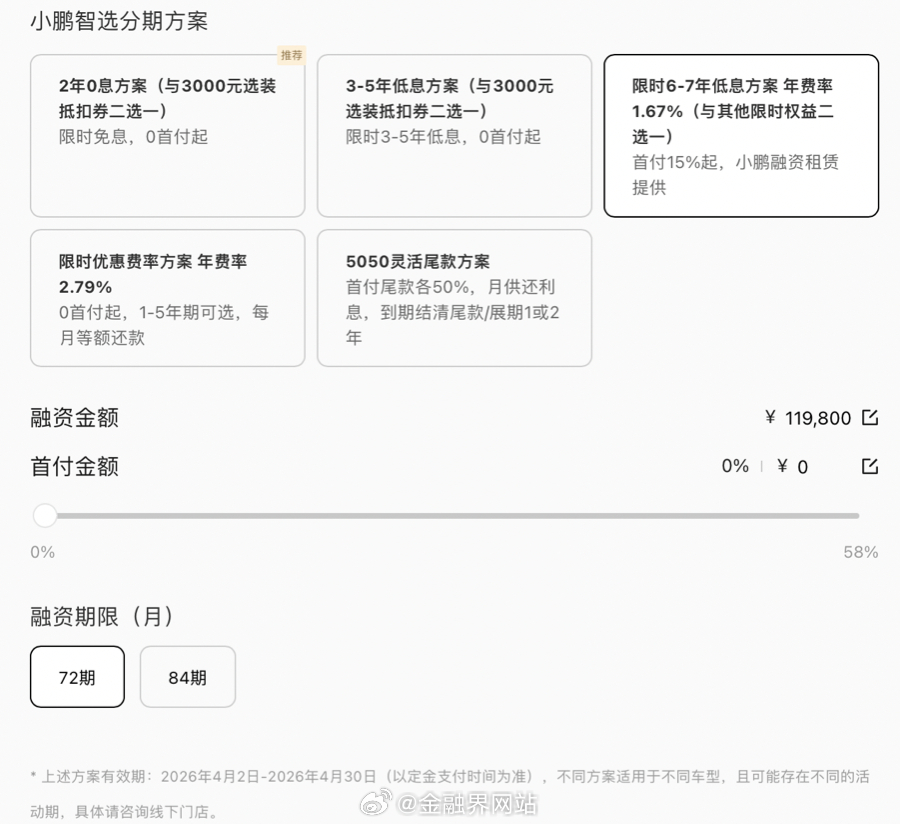
Task: Click the 融资金额 label
Action: click(75, 418)
